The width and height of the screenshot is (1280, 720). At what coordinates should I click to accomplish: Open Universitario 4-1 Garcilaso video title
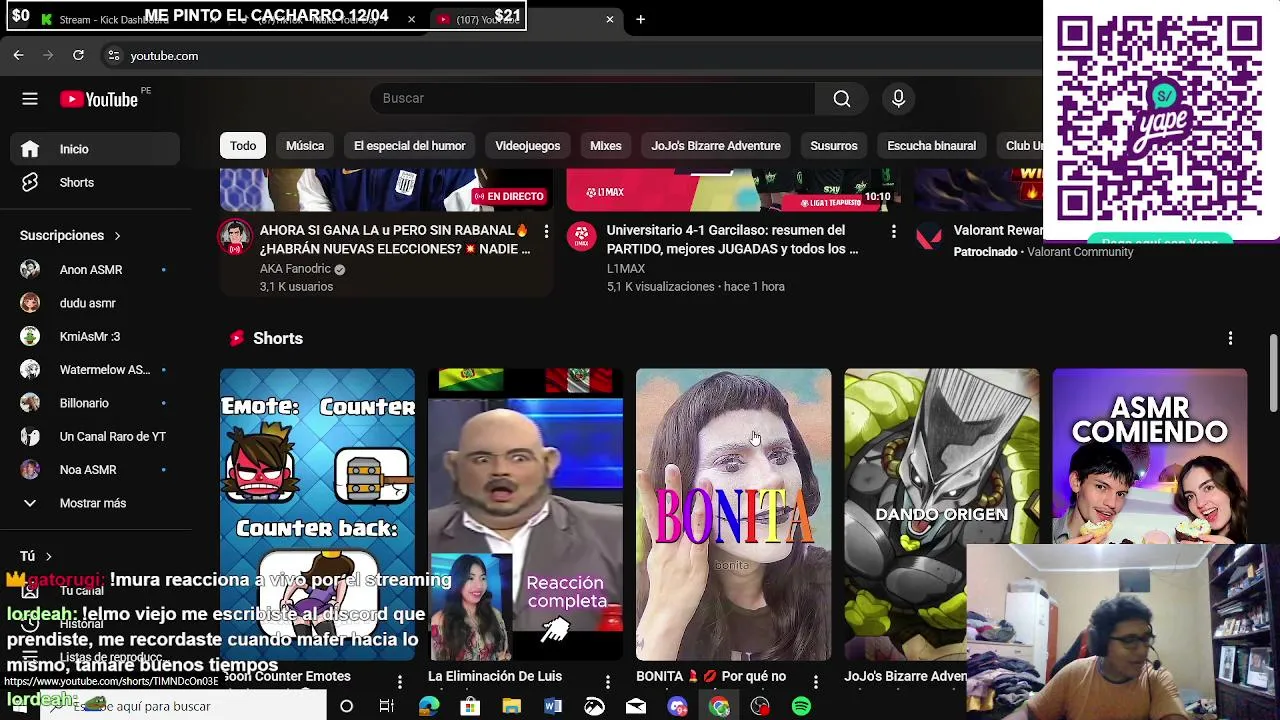pyautogui.click(x=732, y=240)
